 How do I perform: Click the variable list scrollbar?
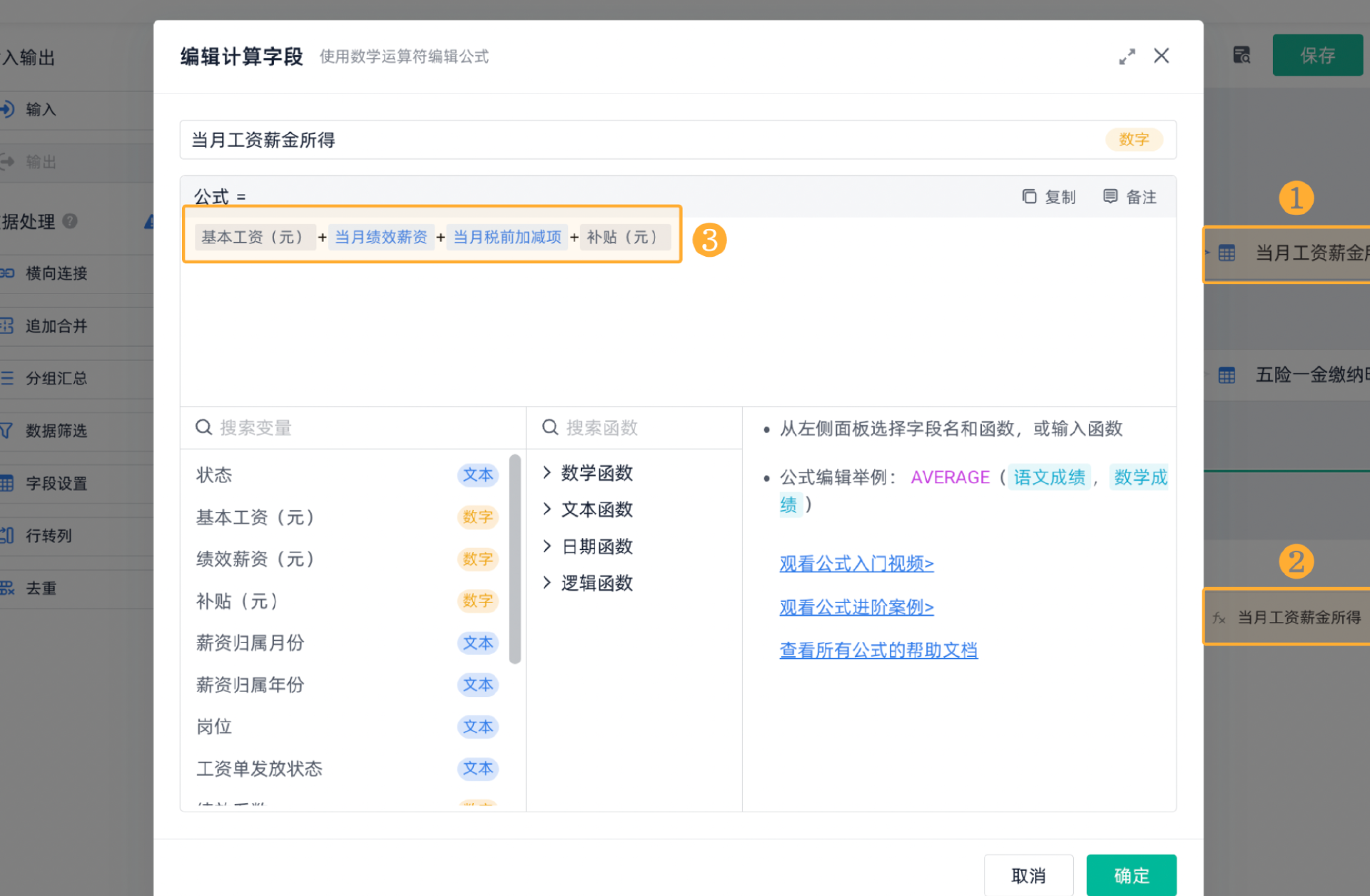[515, 558]
